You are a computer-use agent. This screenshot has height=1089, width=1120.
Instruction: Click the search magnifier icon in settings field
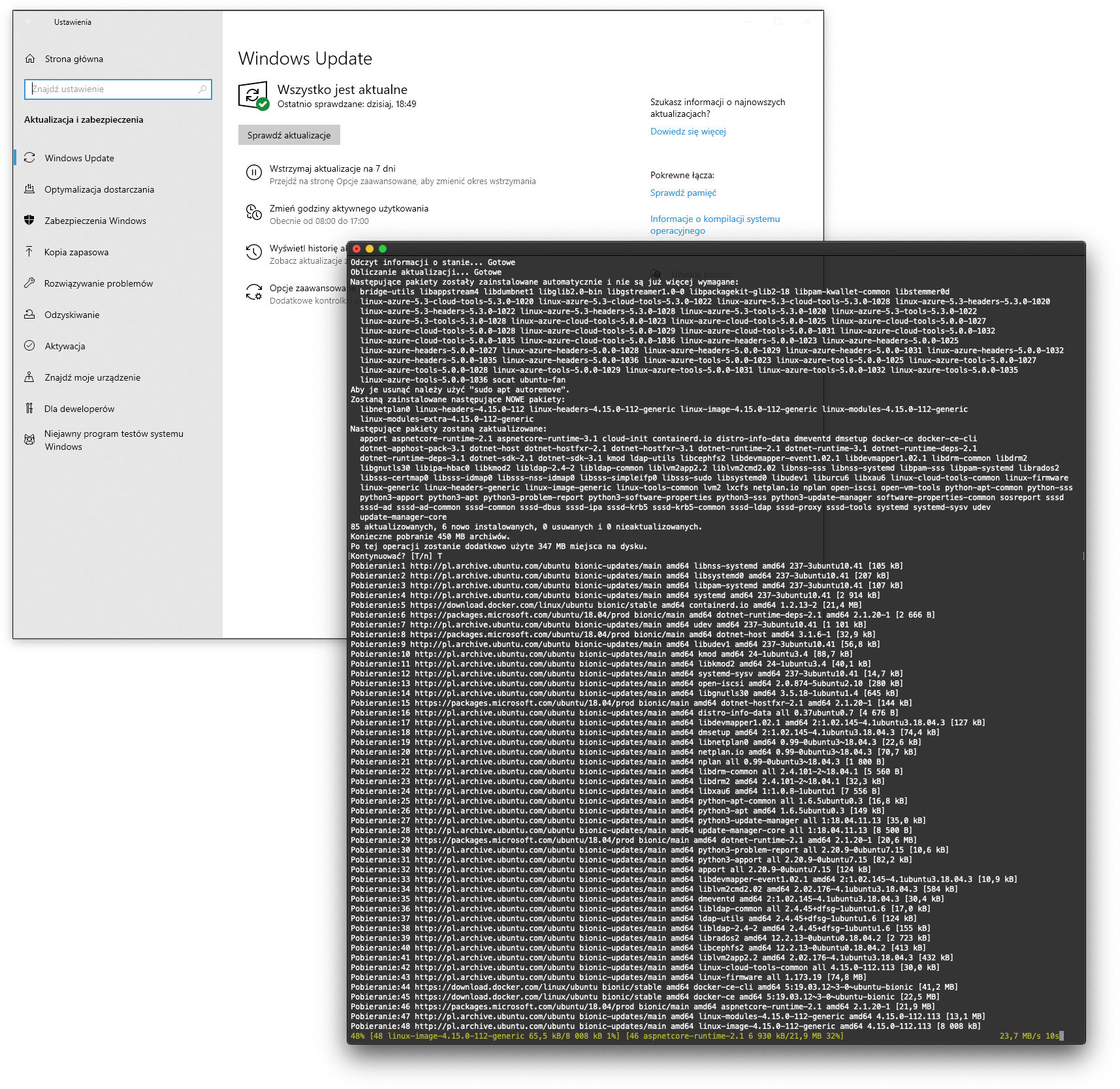202,89
